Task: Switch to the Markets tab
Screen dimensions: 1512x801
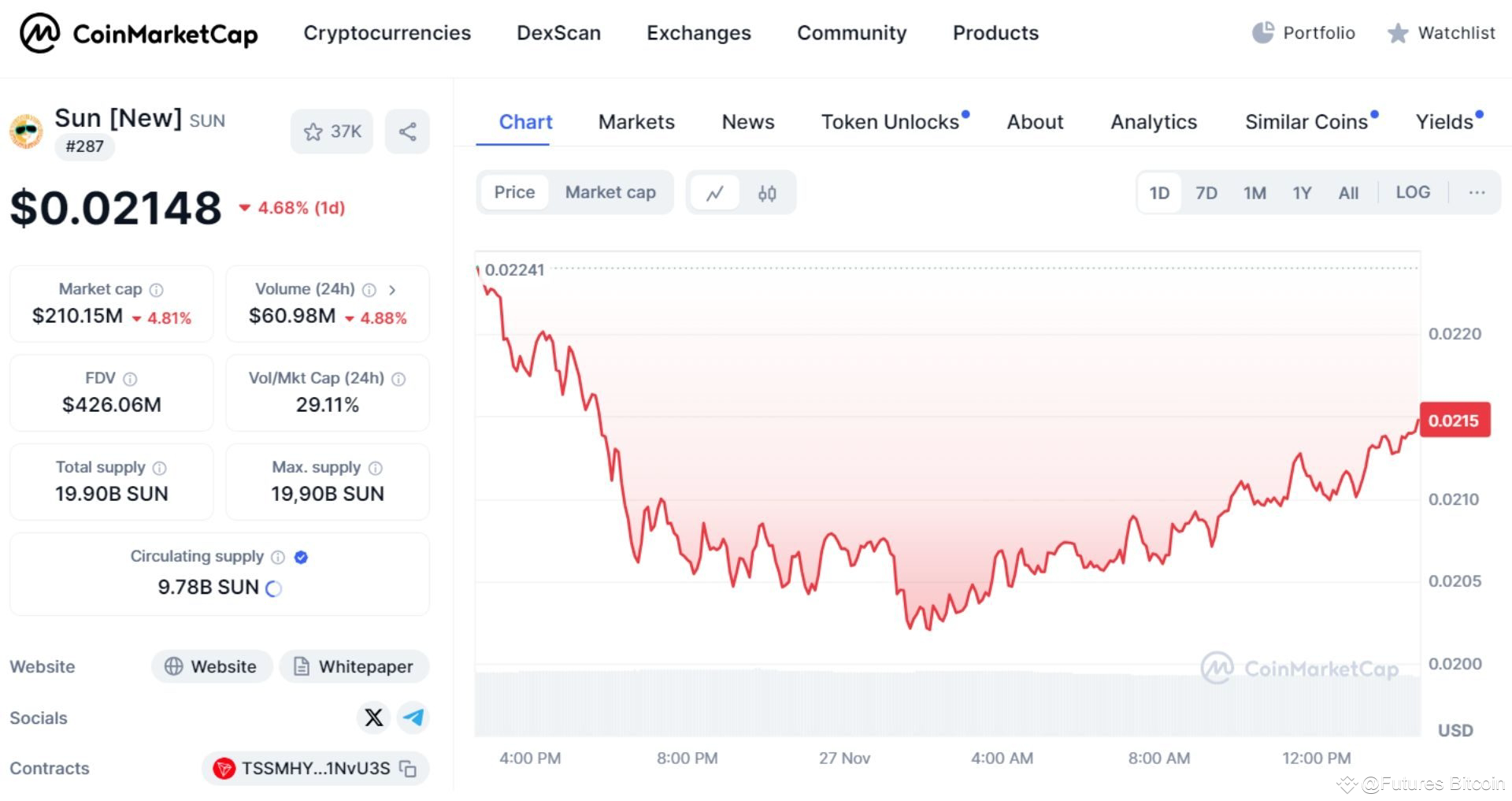Action: point(636,122)
